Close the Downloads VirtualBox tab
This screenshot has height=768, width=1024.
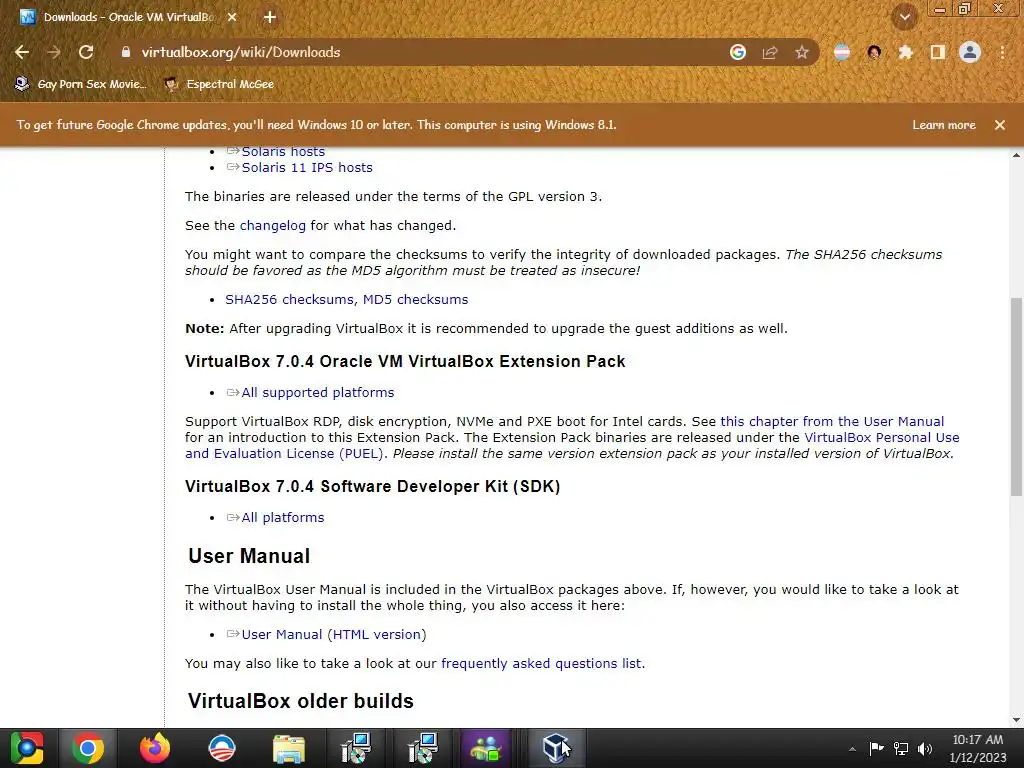(x=232, y=17)
